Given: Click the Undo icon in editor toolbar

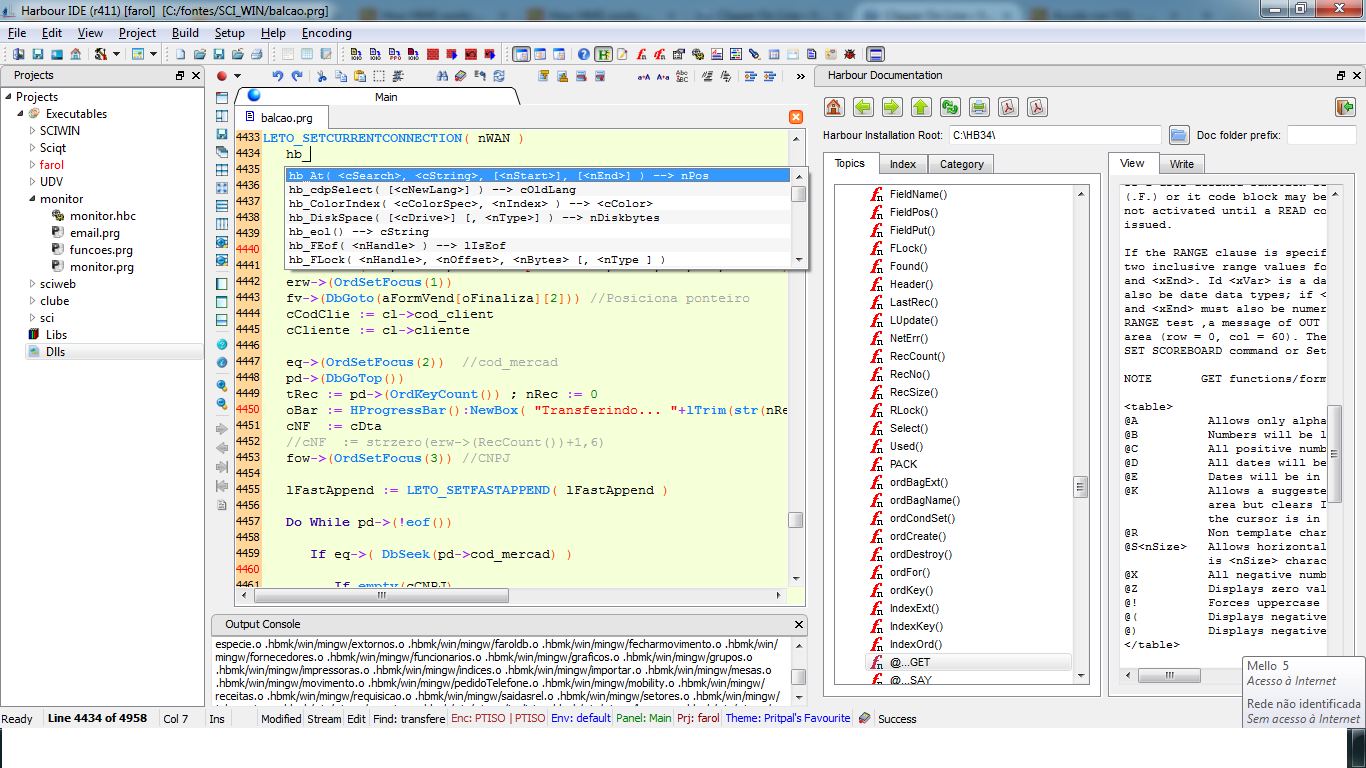Looking at the screenshot, I should (277, 76).
